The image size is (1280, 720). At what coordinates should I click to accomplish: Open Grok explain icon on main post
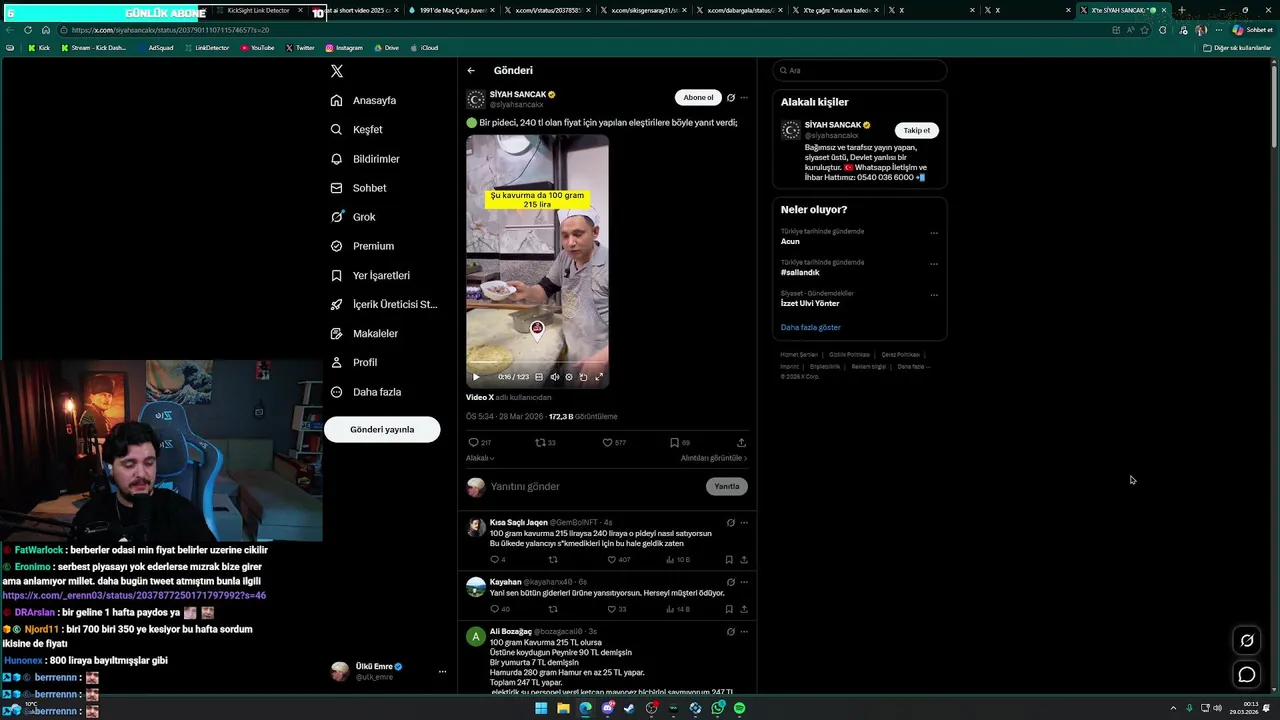[731, 98]
